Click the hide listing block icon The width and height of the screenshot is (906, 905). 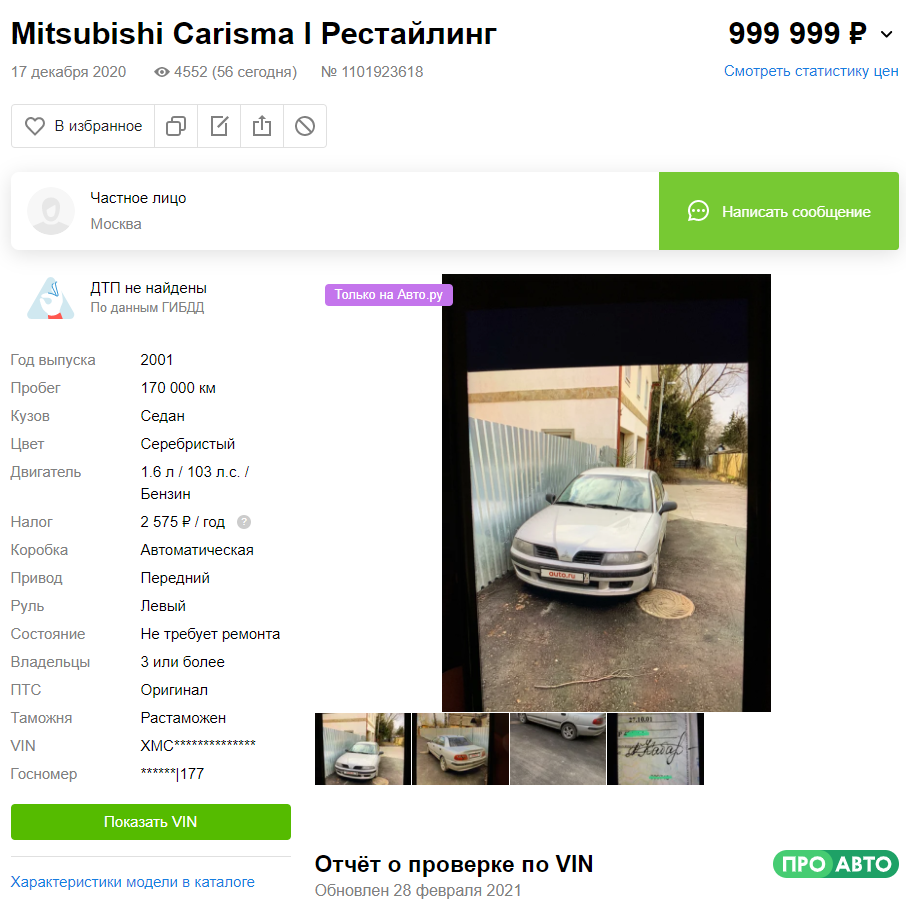305,126
